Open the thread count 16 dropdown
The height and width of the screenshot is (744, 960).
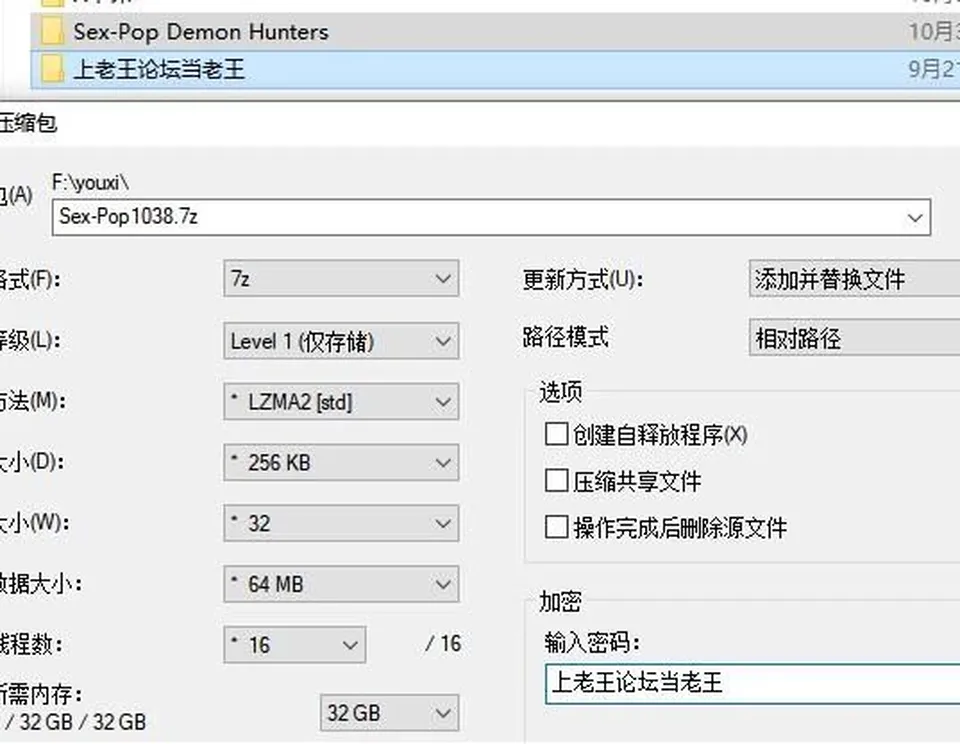pos(294,644)
